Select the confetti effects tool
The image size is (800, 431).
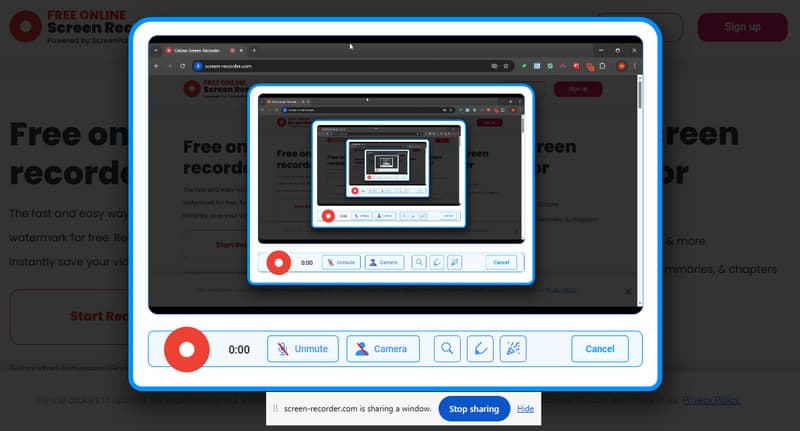(513, 349)
